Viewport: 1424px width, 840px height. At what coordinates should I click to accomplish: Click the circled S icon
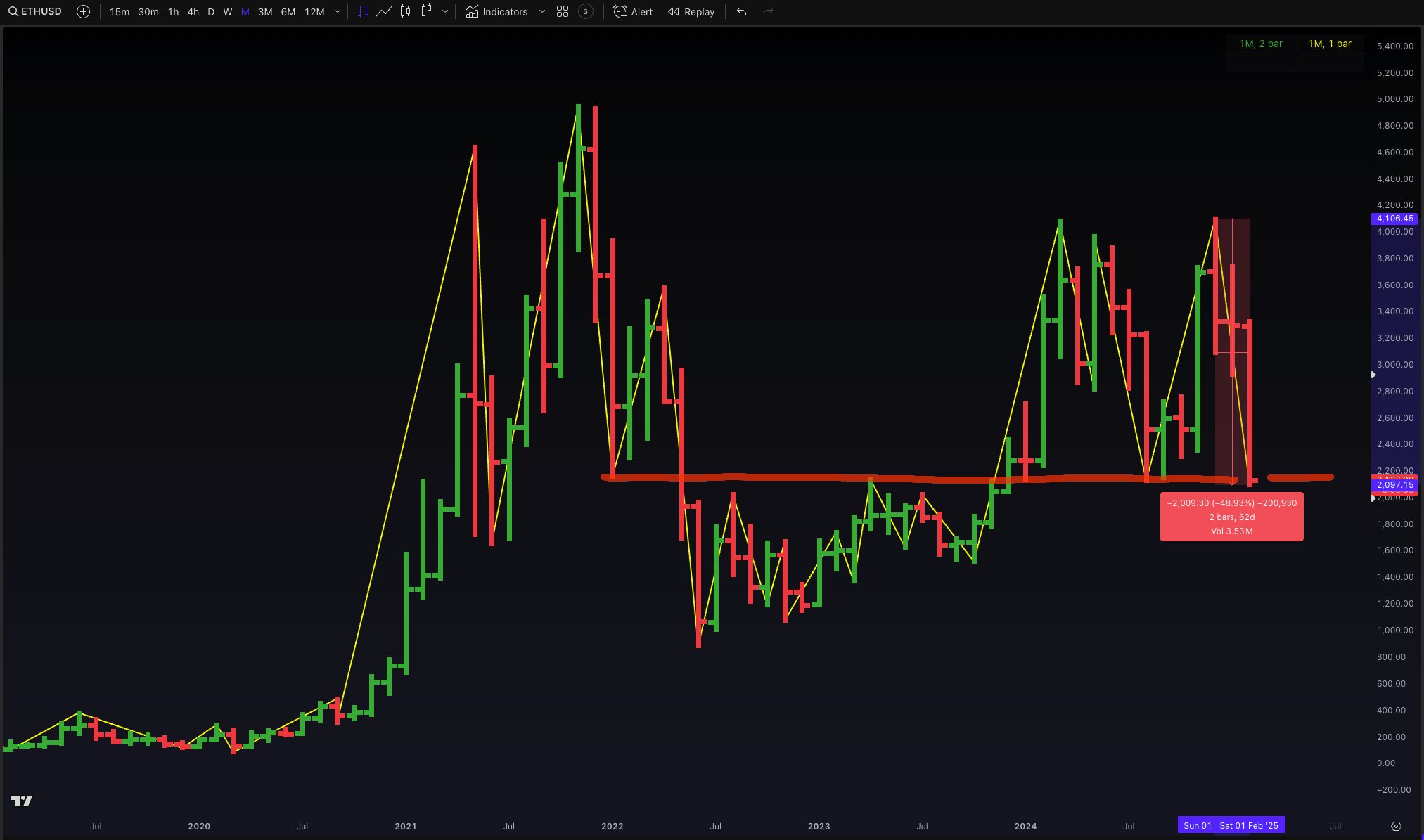pyautogui.click(x=585, y=11)
